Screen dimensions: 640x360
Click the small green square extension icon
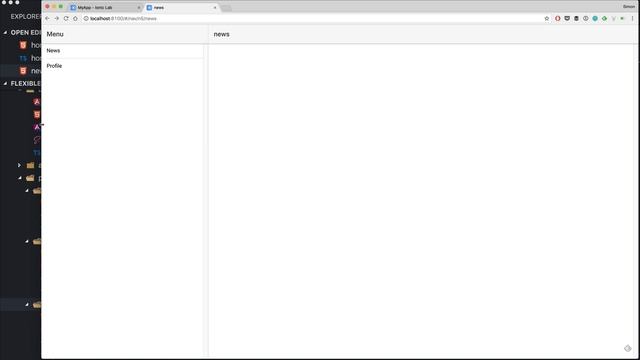click(x=622, y=18)
